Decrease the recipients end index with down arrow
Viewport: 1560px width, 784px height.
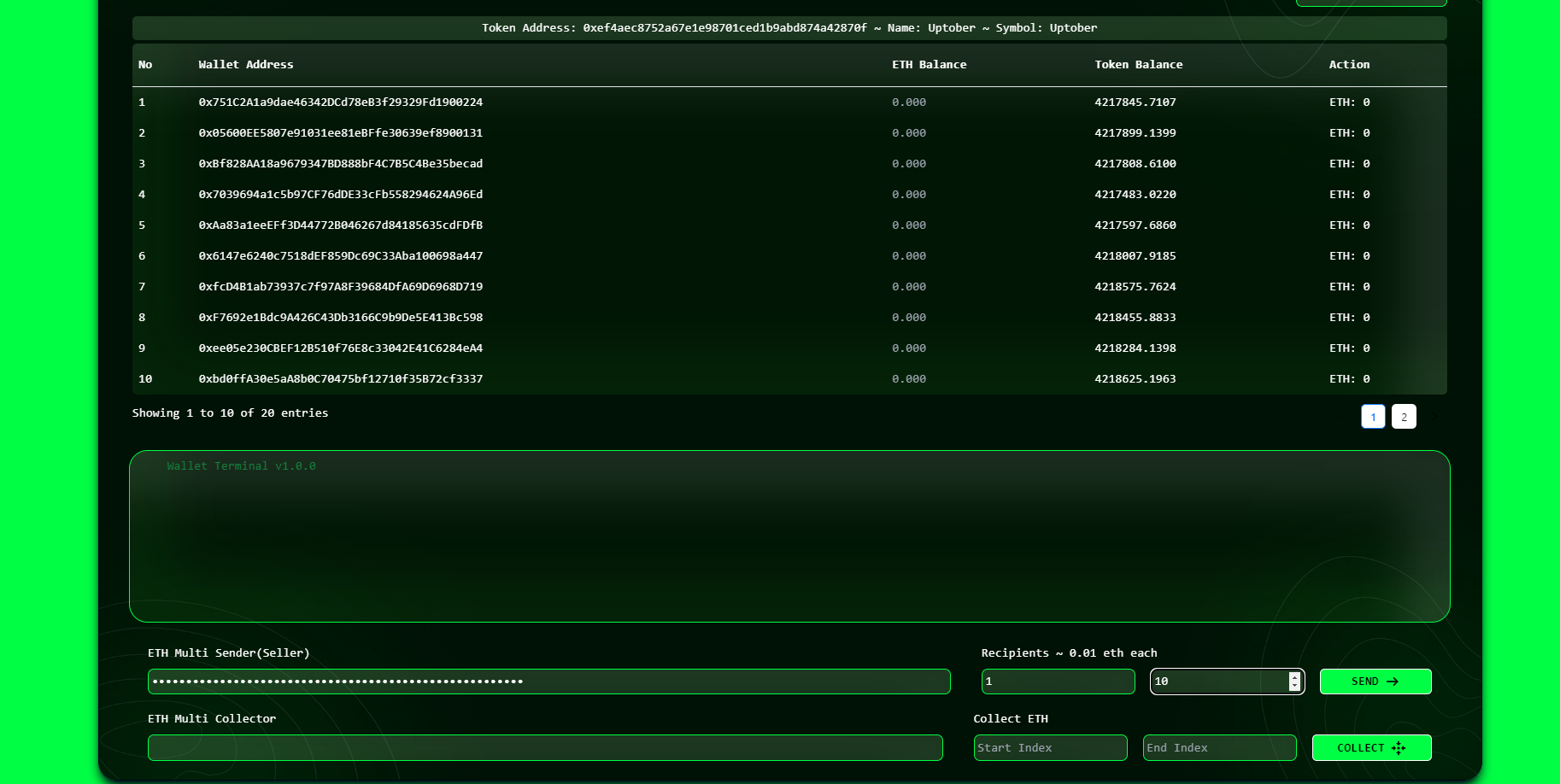[1294, 686]
